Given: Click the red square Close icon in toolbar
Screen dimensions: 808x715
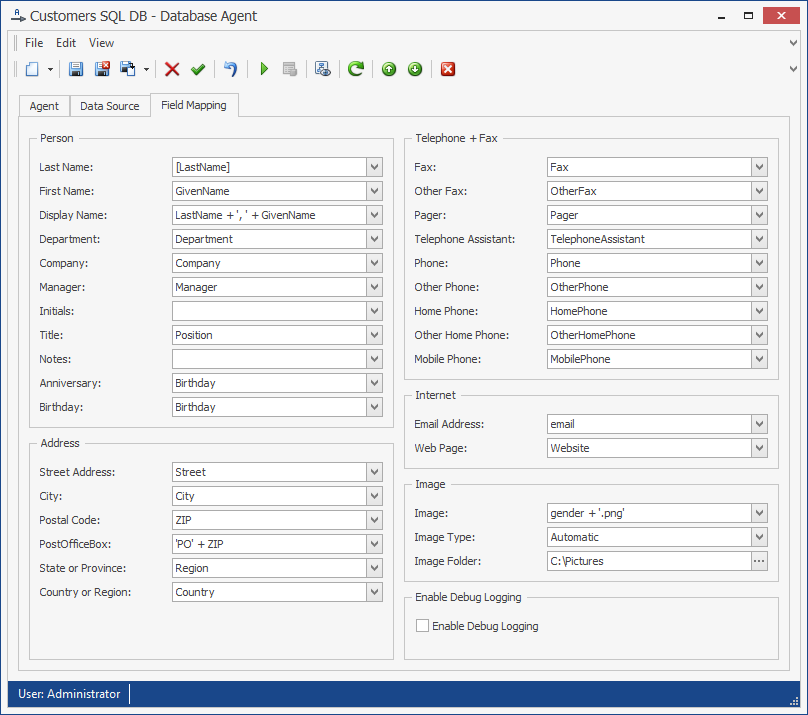Looking at the screenshot, I should point(448,69).
